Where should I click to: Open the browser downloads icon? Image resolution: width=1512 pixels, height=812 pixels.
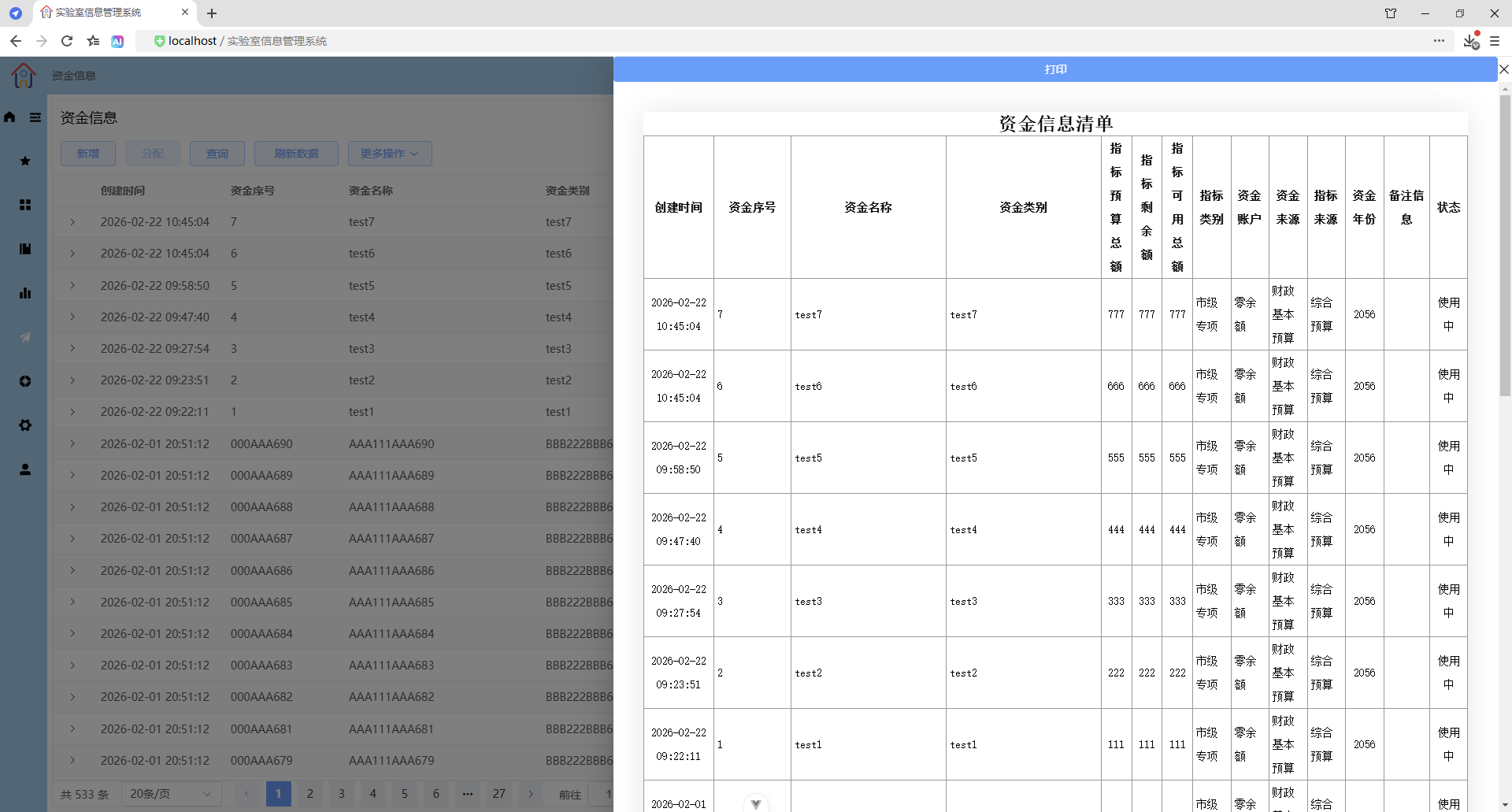coord(1470,41)
